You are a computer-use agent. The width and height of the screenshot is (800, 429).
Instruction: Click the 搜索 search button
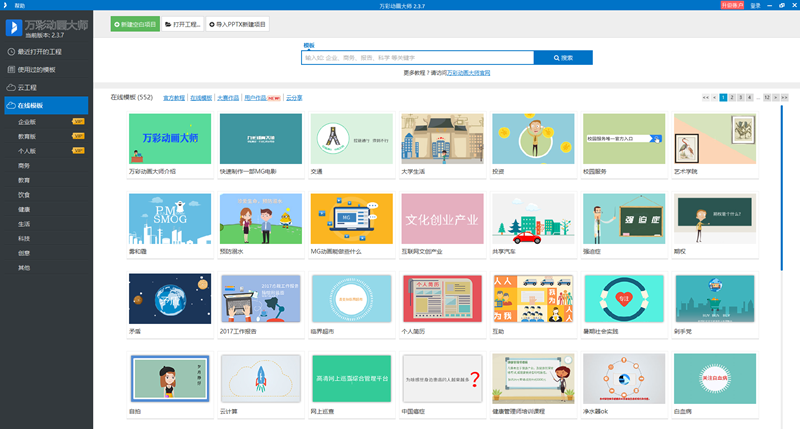562,58
